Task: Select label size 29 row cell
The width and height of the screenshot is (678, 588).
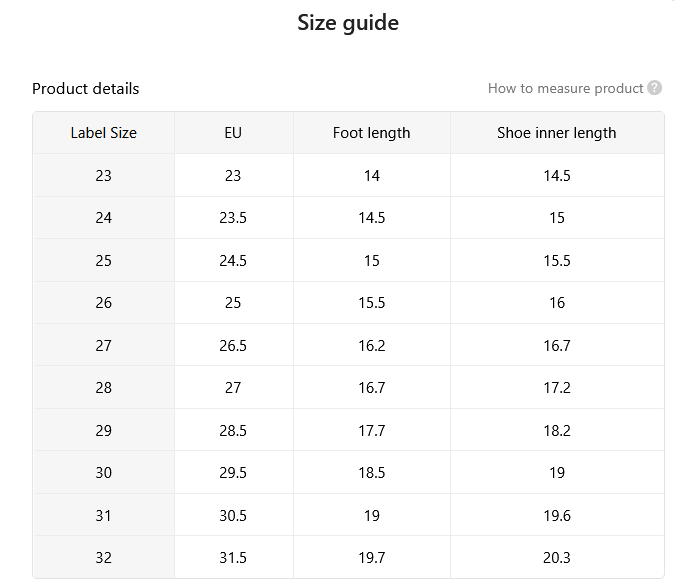Action: pyautogui.click(x=104, y=431)
